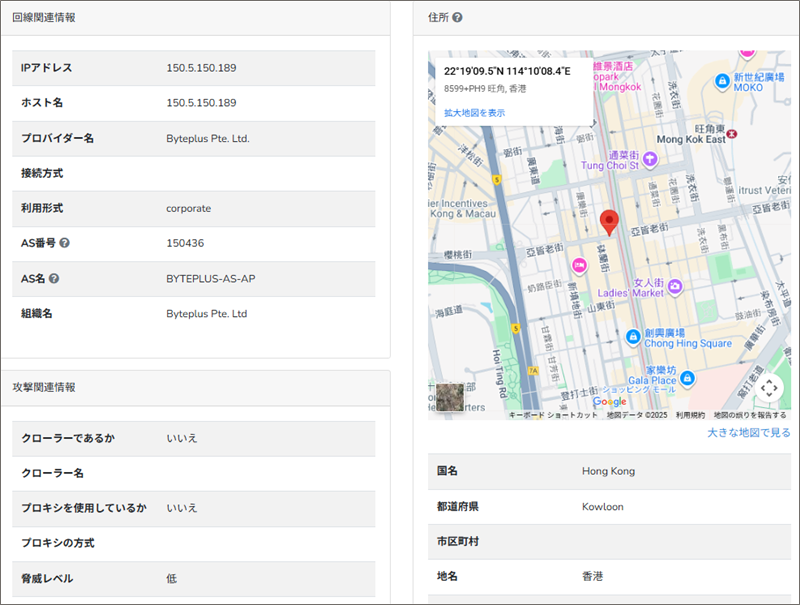
Task: Click the help icon beside 住所
Action: 457,18
